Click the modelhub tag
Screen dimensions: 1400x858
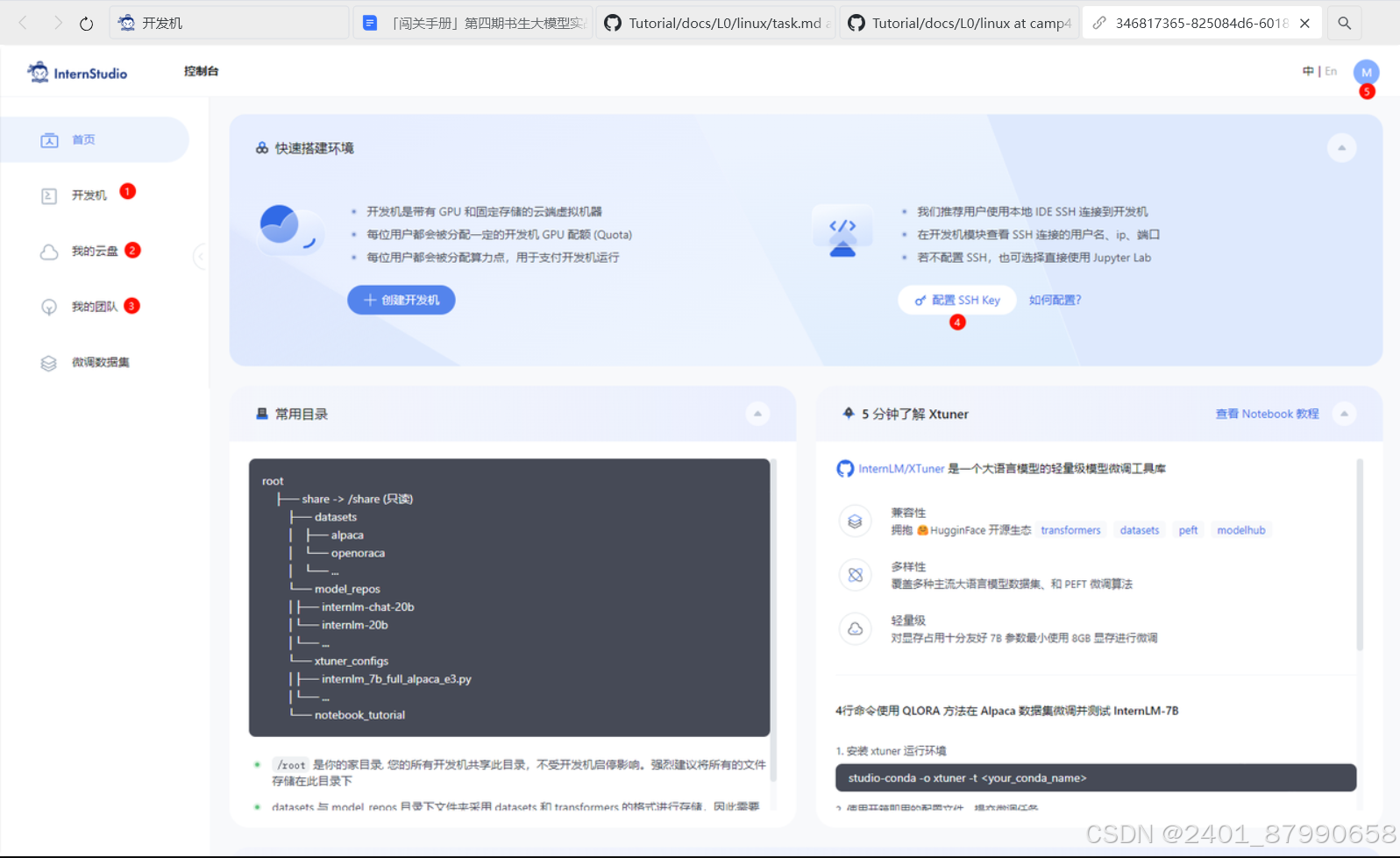coord(1241,530)
